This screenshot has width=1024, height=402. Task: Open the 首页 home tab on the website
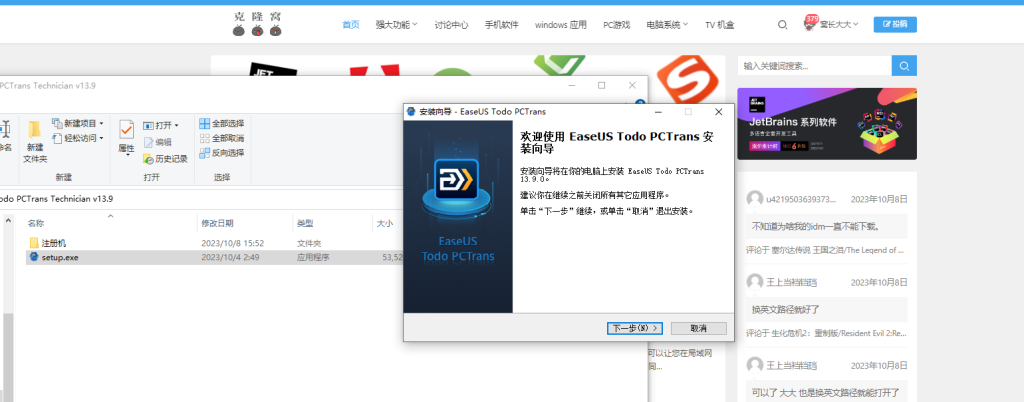[x=351, y=25]
